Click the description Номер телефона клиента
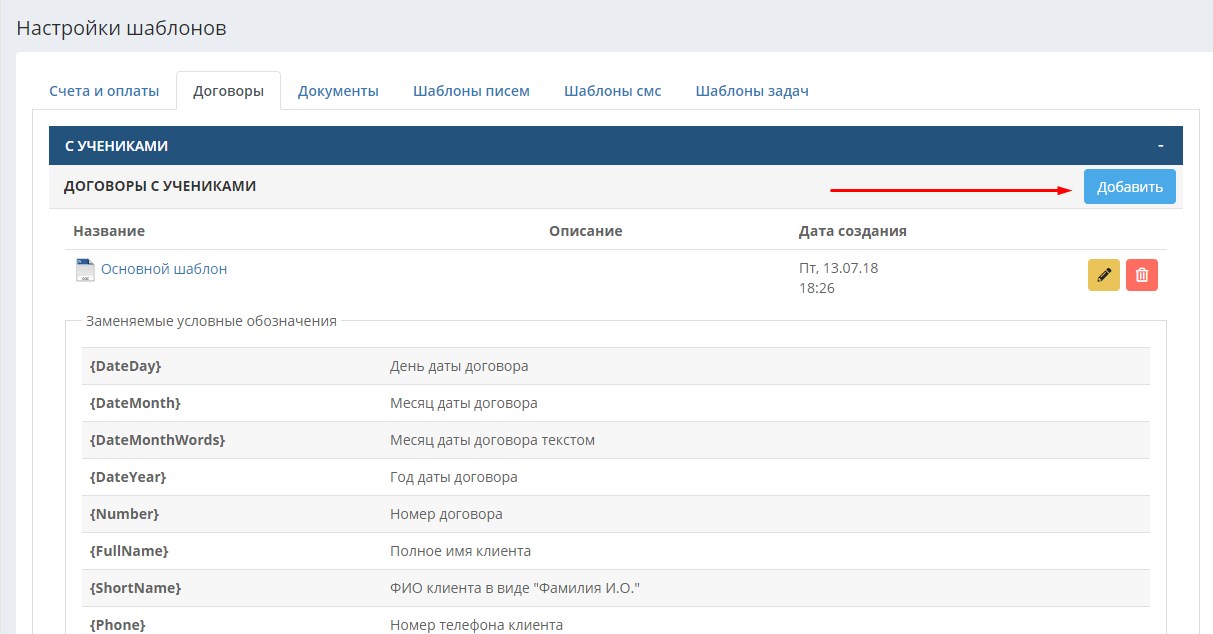Screen dimensions: 1213x634 [x=476, y=625]
